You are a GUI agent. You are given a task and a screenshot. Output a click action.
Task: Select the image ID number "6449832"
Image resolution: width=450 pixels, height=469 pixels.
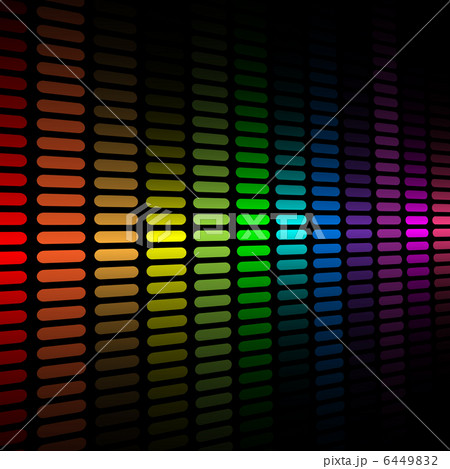pyautogui.click(x=410, y=461)
